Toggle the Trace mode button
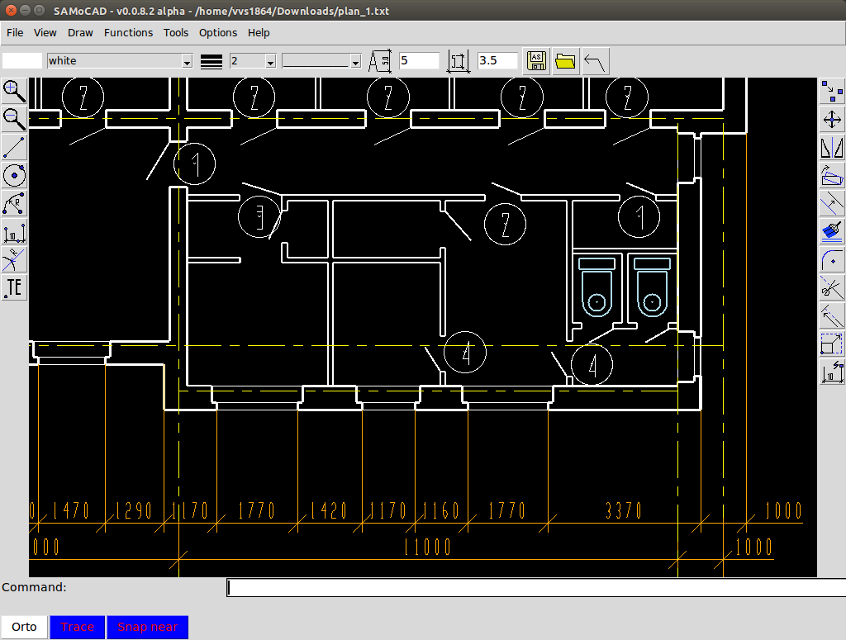Screen dimensions: 846x640 point(77,627)
